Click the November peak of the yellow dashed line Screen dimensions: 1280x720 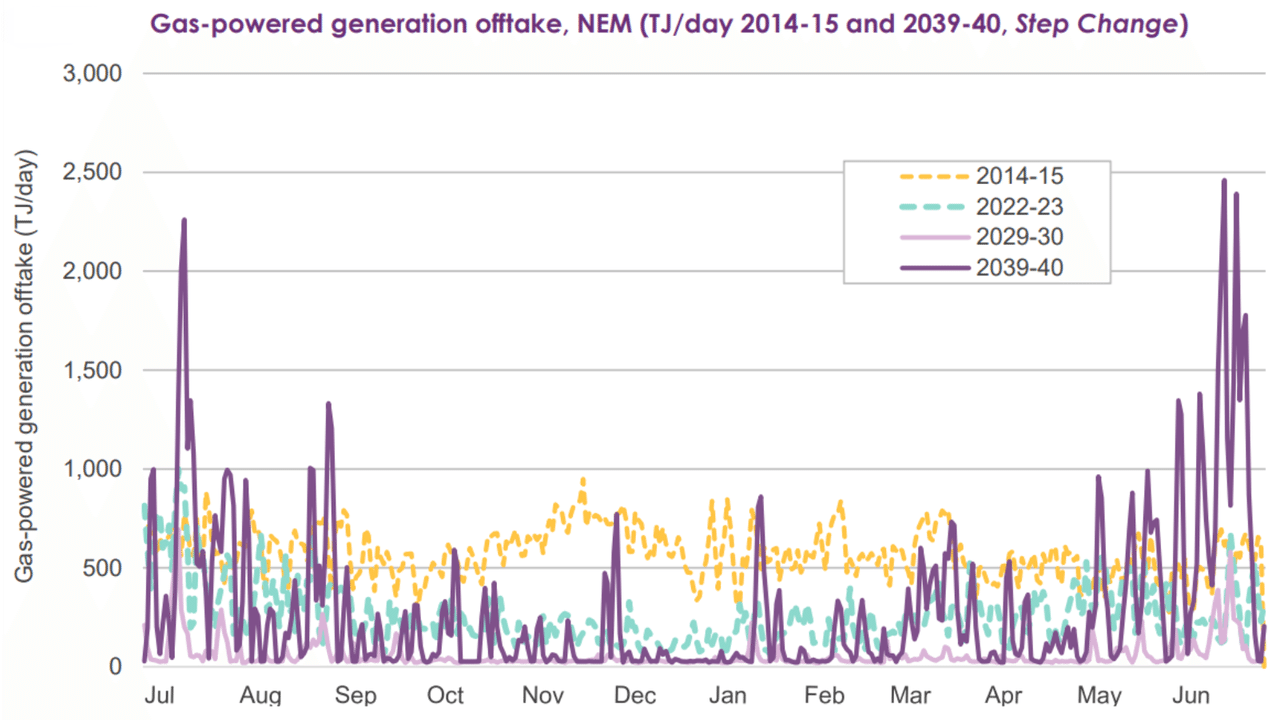[x=582, y=480]
